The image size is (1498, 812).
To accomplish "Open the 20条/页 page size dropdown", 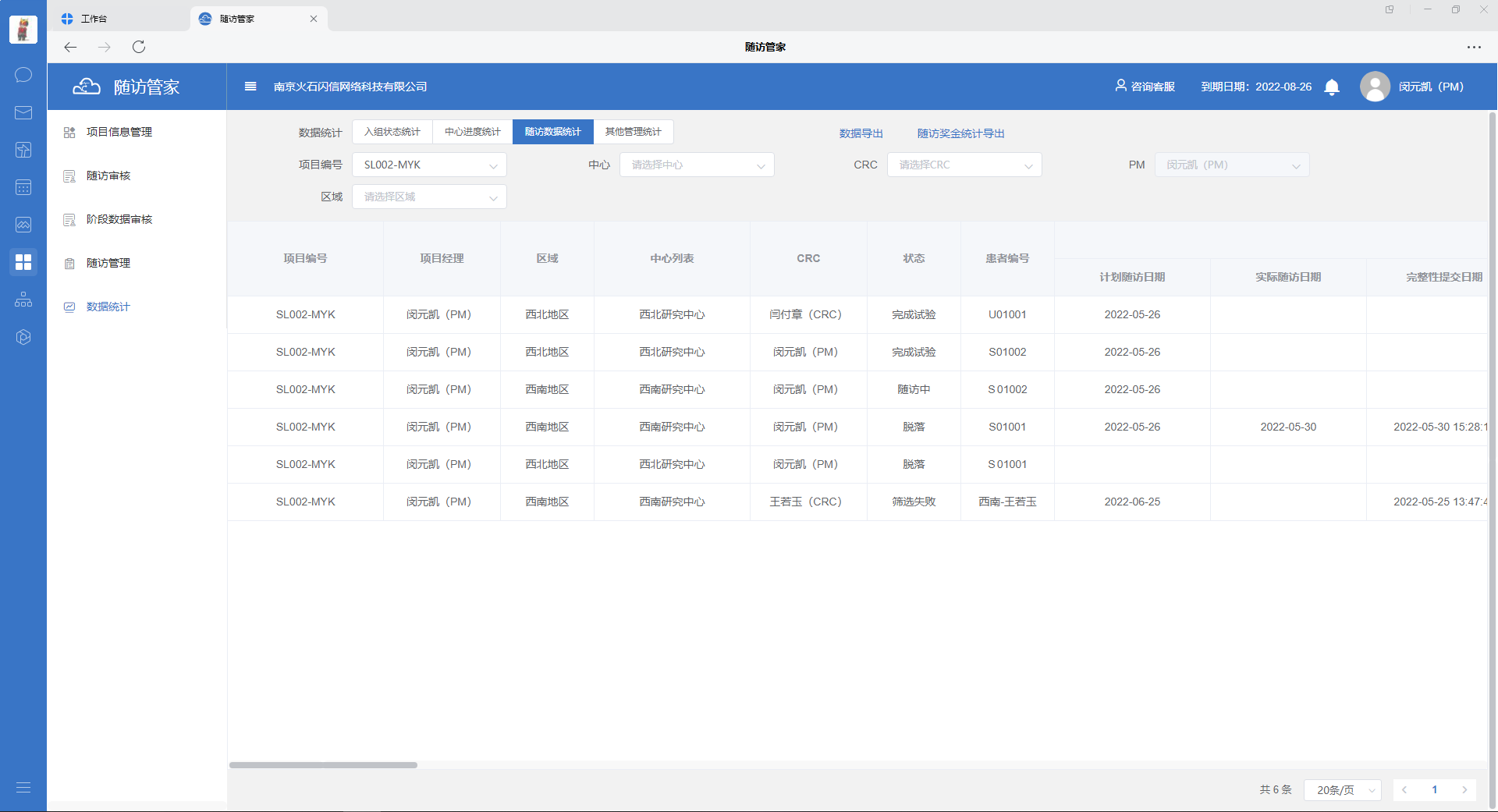I will point(1343,790).
